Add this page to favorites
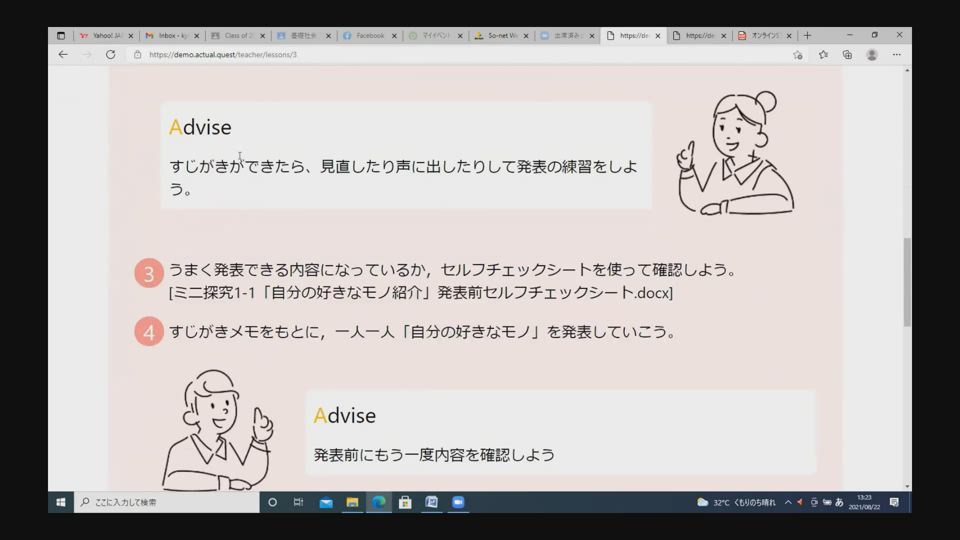 [797, 55]
